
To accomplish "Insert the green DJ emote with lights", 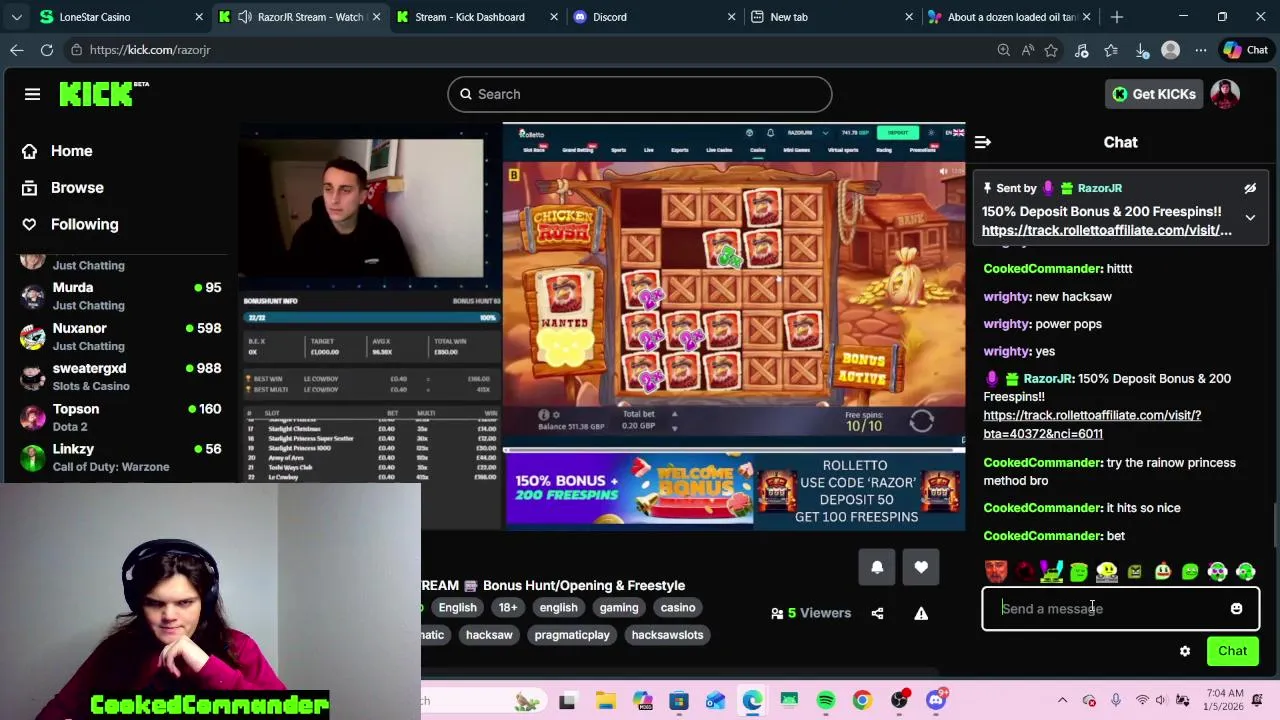I will tap(1051, 571).
